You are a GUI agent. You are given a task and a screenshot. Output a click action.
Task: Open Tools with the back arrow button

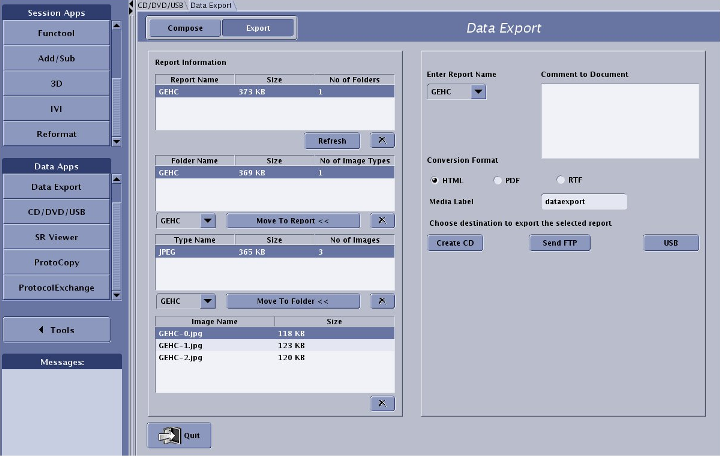[55, 330]
